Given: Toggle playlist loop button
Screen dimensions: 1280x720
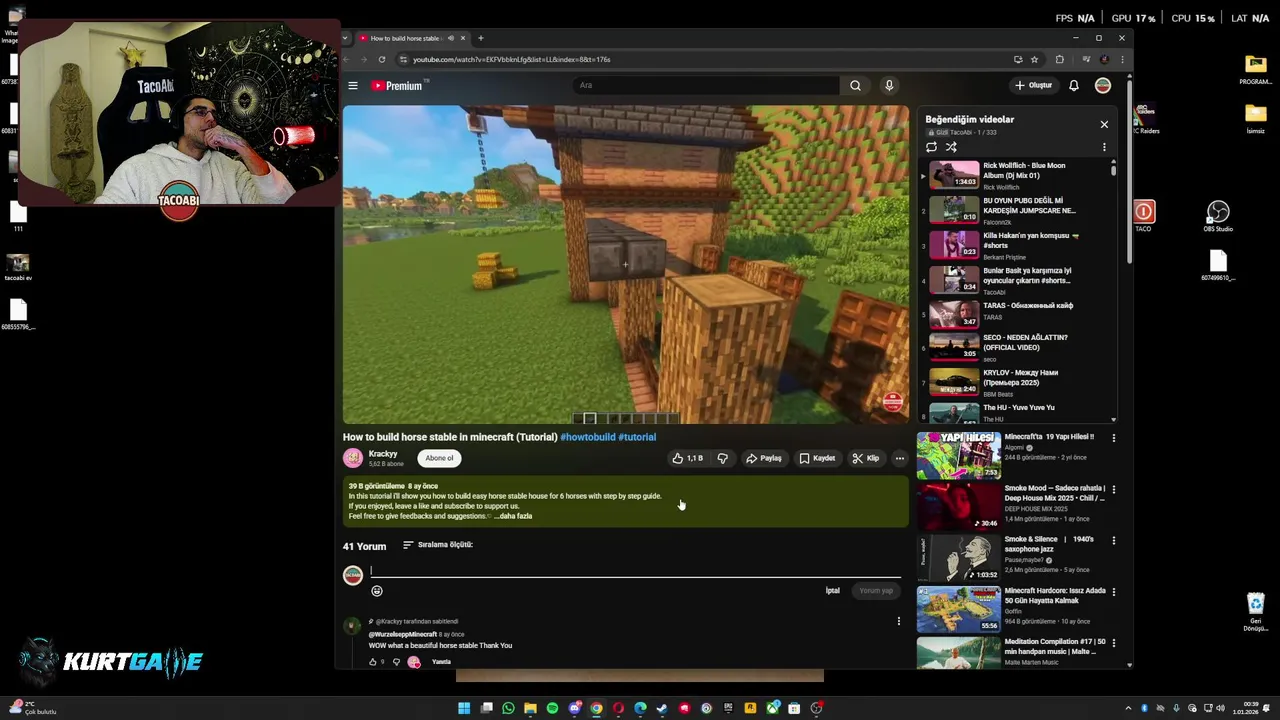Looking at the screenshot, I should (x=932, y=147).
